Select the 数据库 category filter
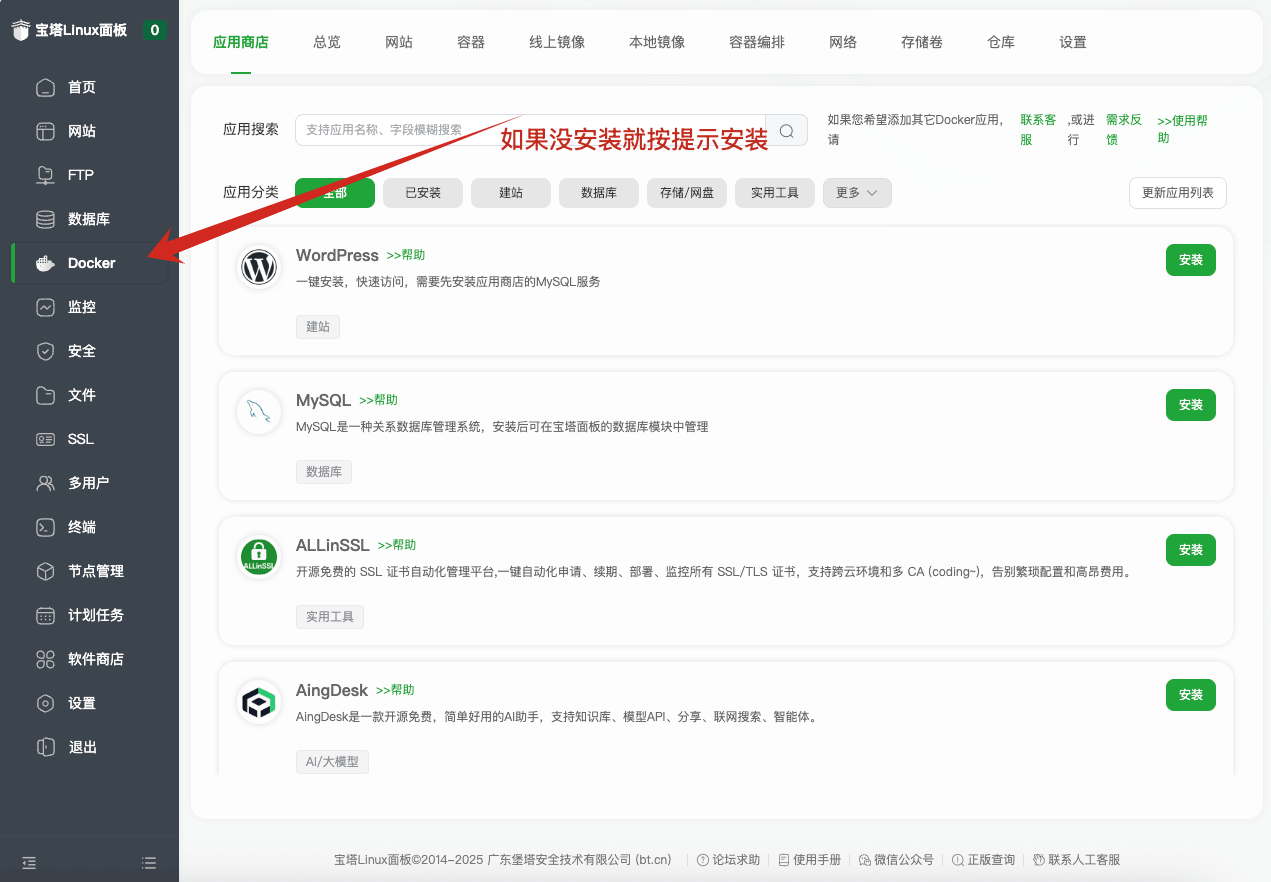Image resolution: width=1271 pixels, height=882 pixels. [598, 192]
